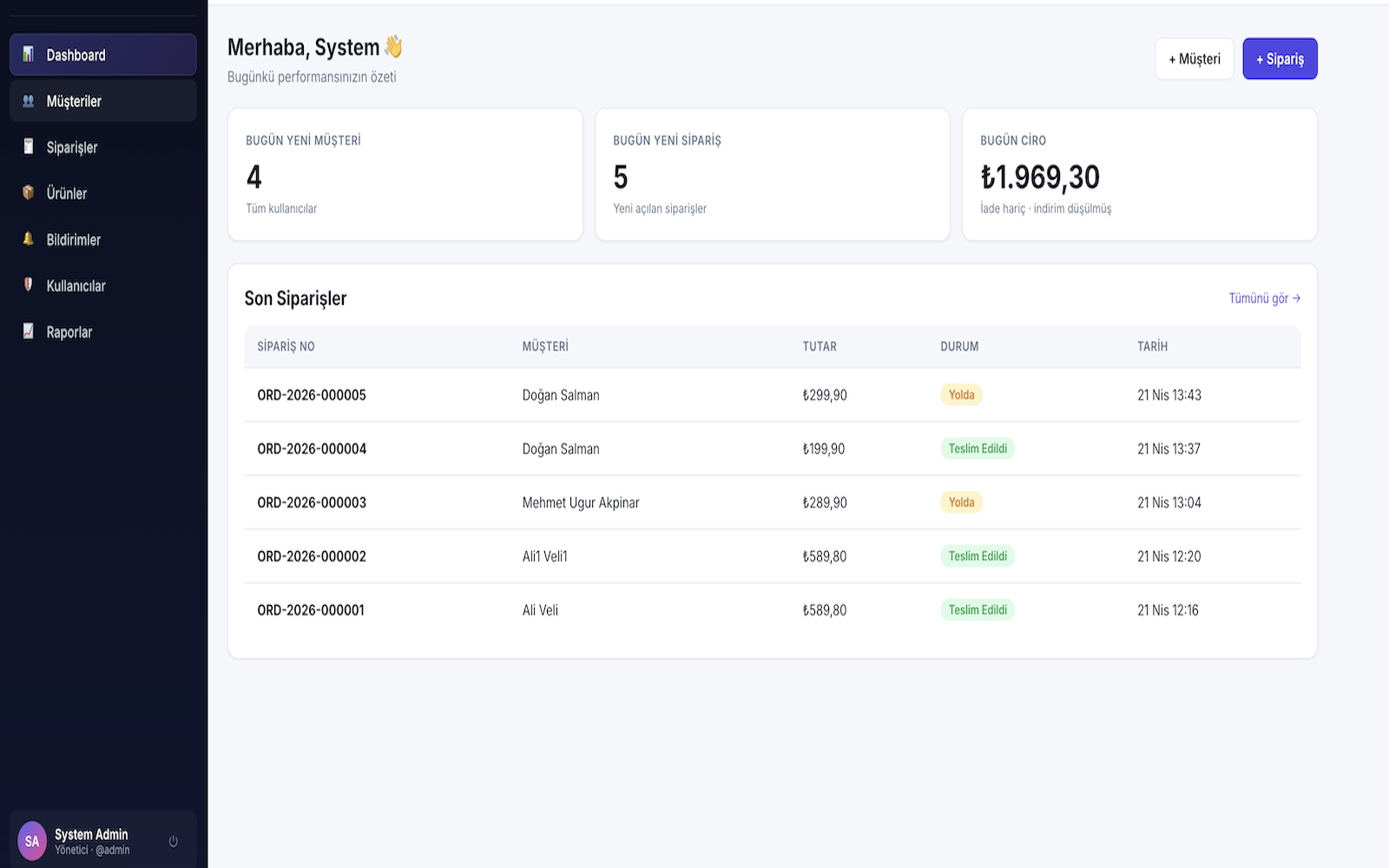
Task: Select the Yolda status badge for ORD-2026-000003
Action: (961, 503)
